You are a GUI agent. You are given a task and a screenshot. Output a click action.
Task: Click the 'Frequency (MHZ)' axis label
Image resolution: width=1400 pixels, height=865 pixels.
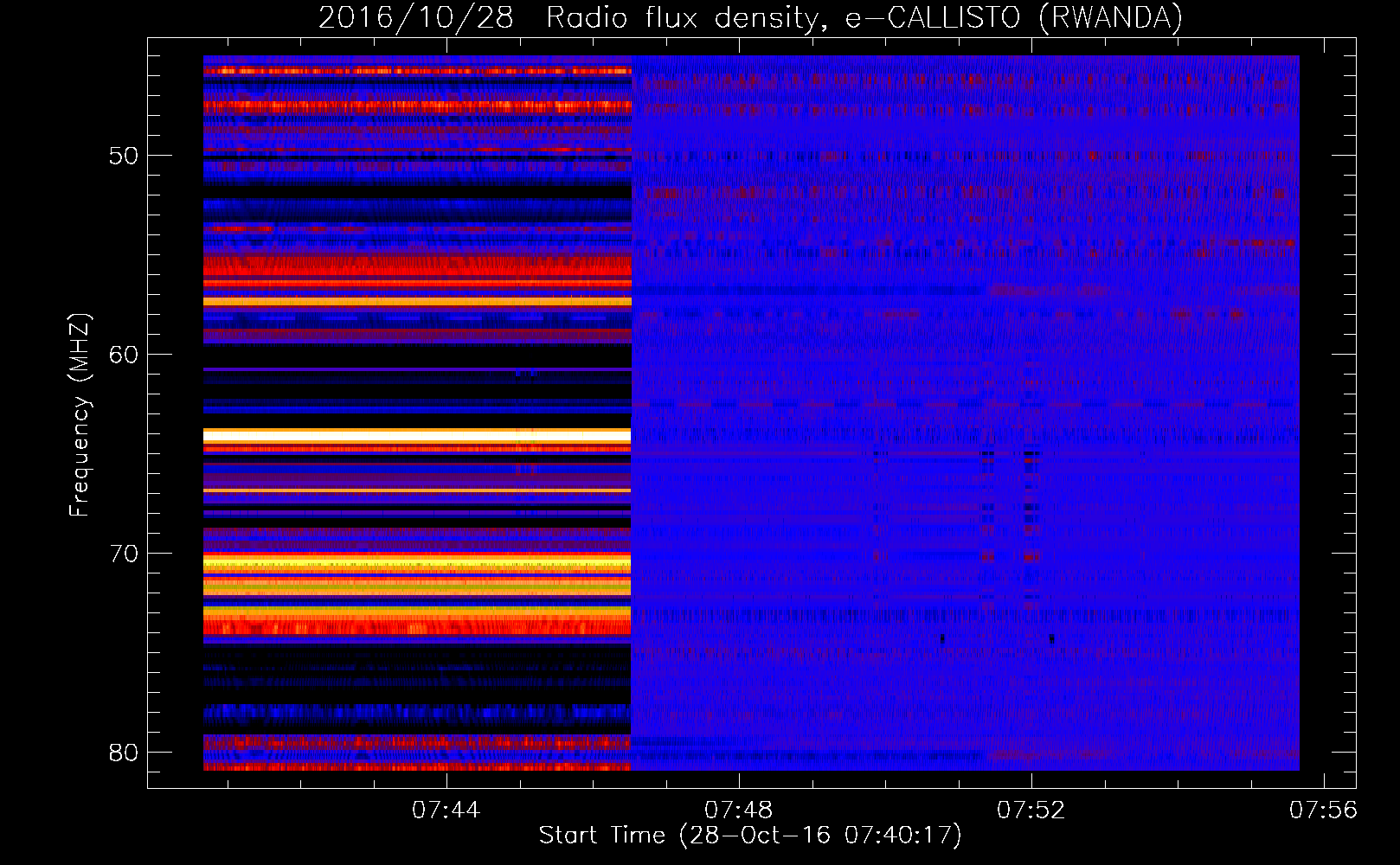click(x=79, y=415)
